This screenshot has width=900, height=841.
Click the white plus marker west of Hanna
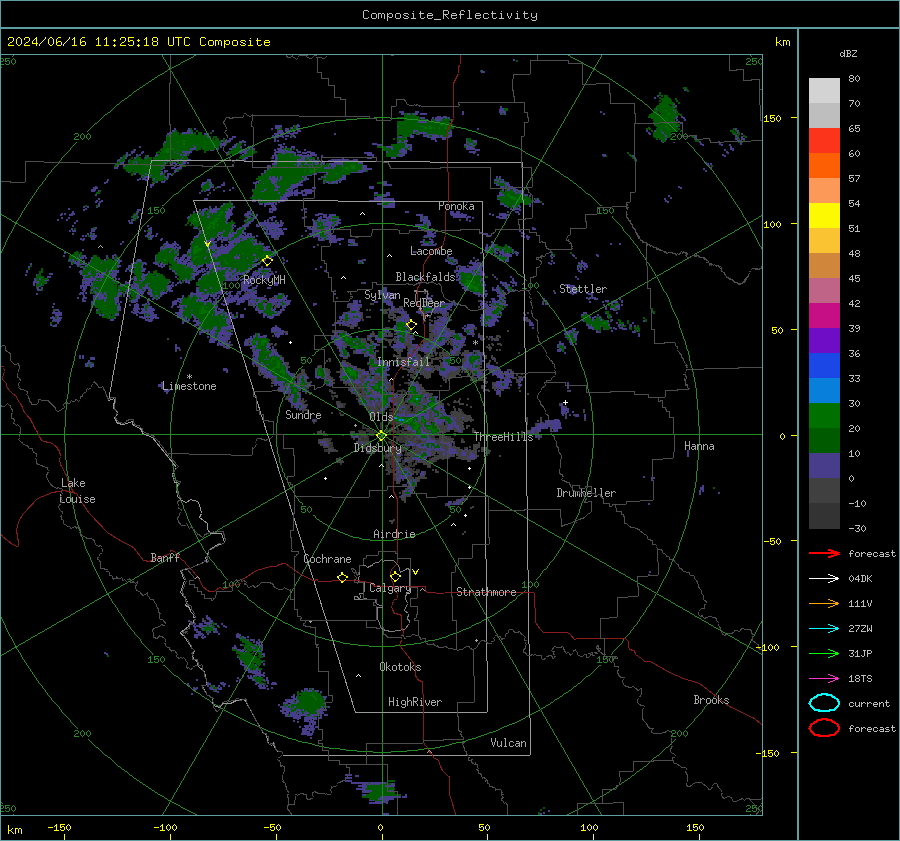pyautogui.click(x=565, y=402)
